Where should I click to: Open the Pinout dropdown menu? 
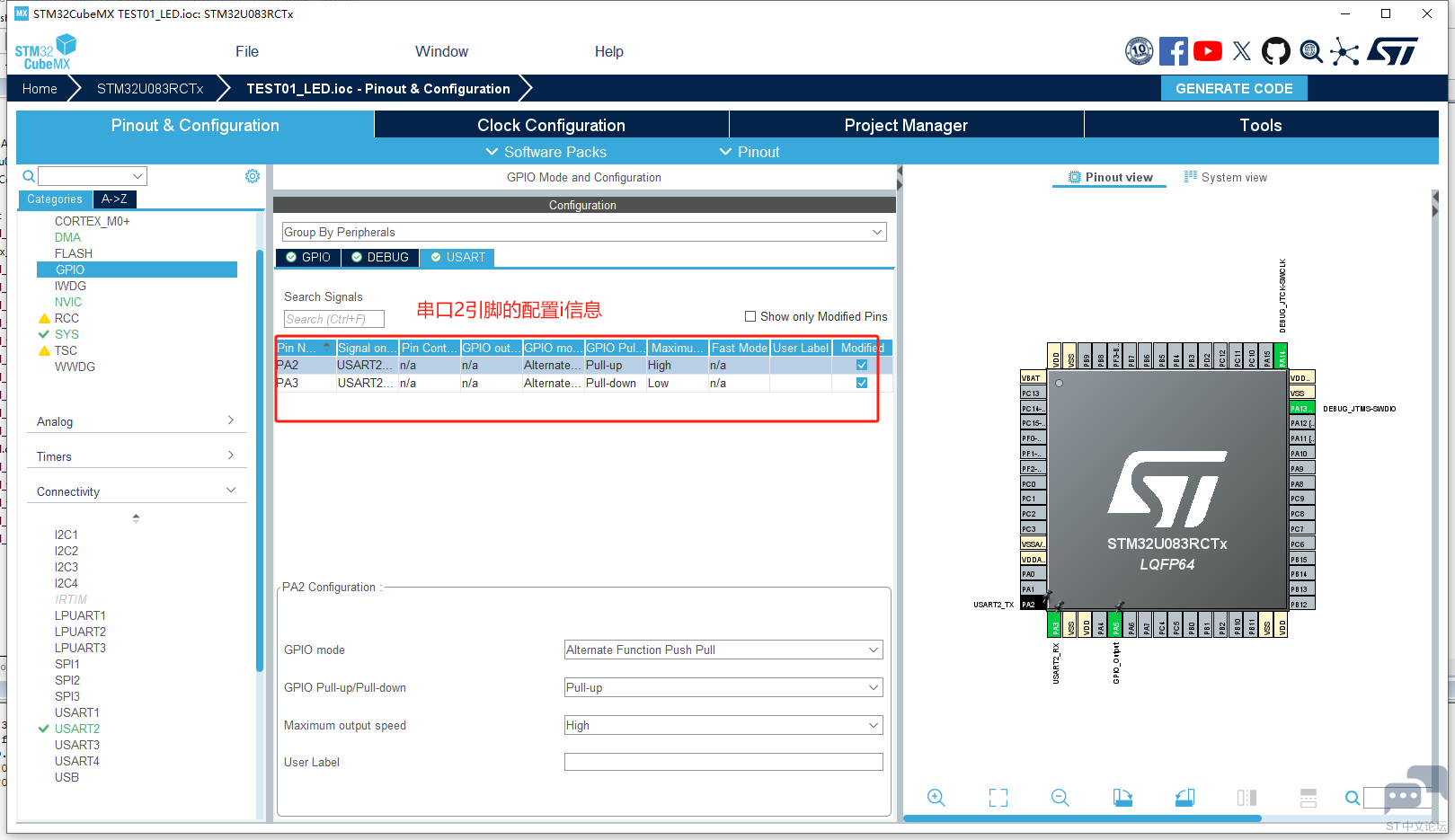point(750,152)
